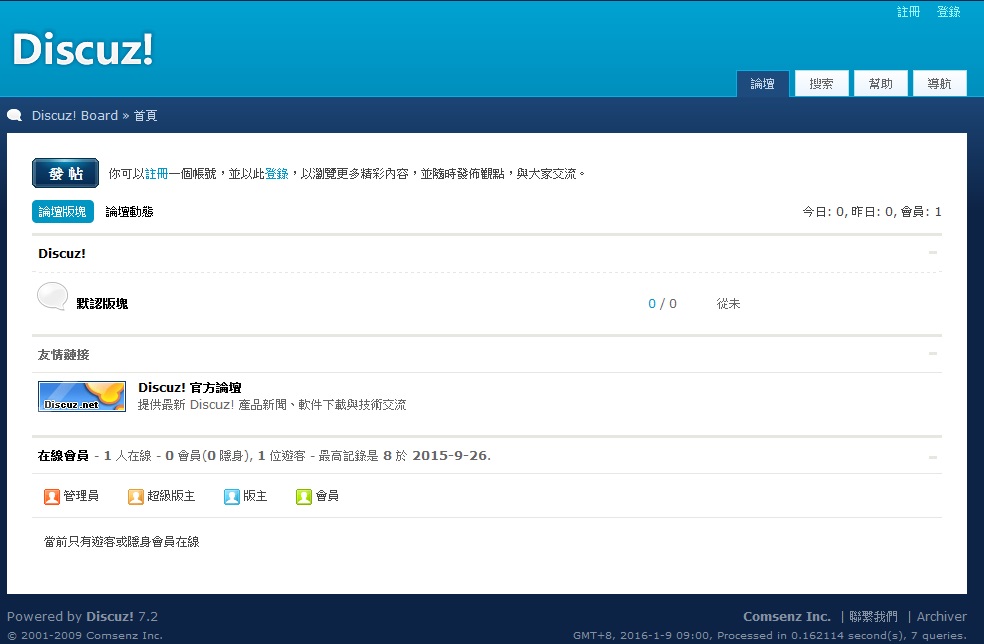Open the Discuz! 官方論壇 link

tap(190, 387)
